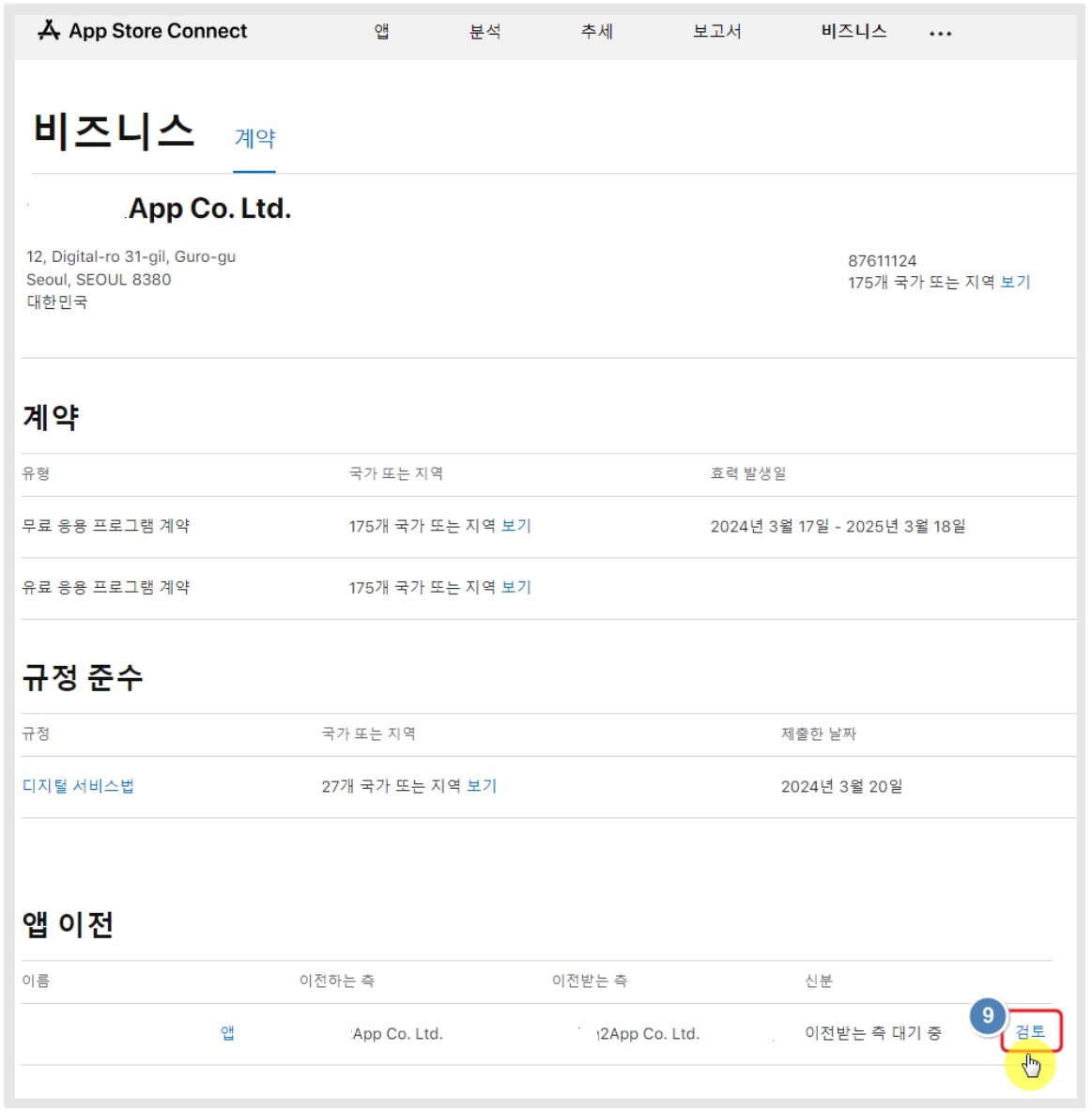Click the 이전받는 측 column header
The height and width of the screenshot is (1112, 1092).
(x=590, y=981)
